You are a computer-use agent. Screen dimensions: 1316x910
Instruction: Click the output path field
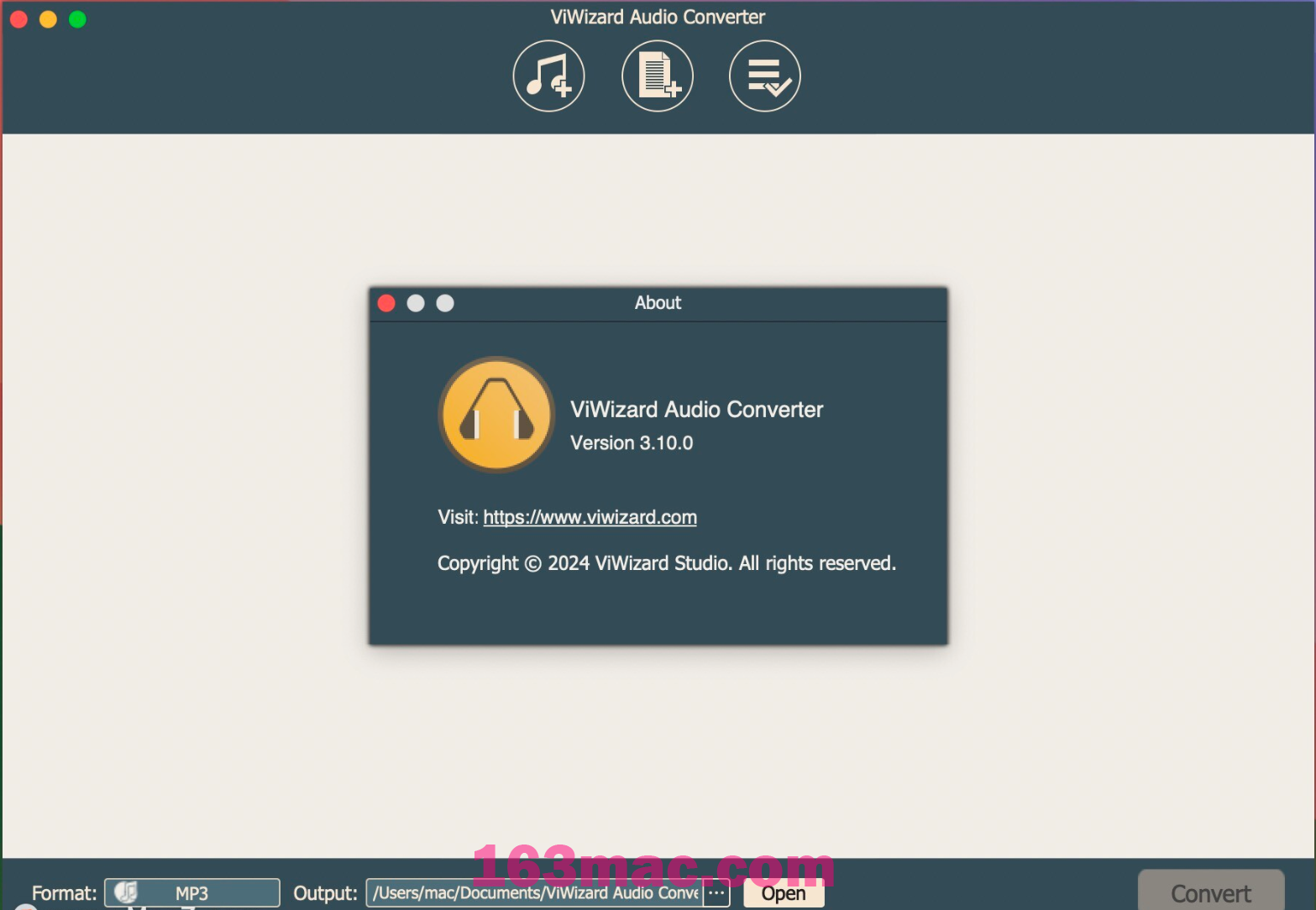click(x=534, y=892)
